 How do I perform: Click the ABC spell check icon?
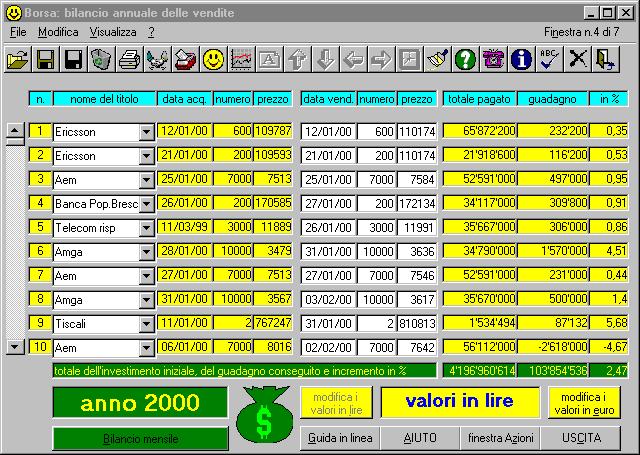point(548,60)
